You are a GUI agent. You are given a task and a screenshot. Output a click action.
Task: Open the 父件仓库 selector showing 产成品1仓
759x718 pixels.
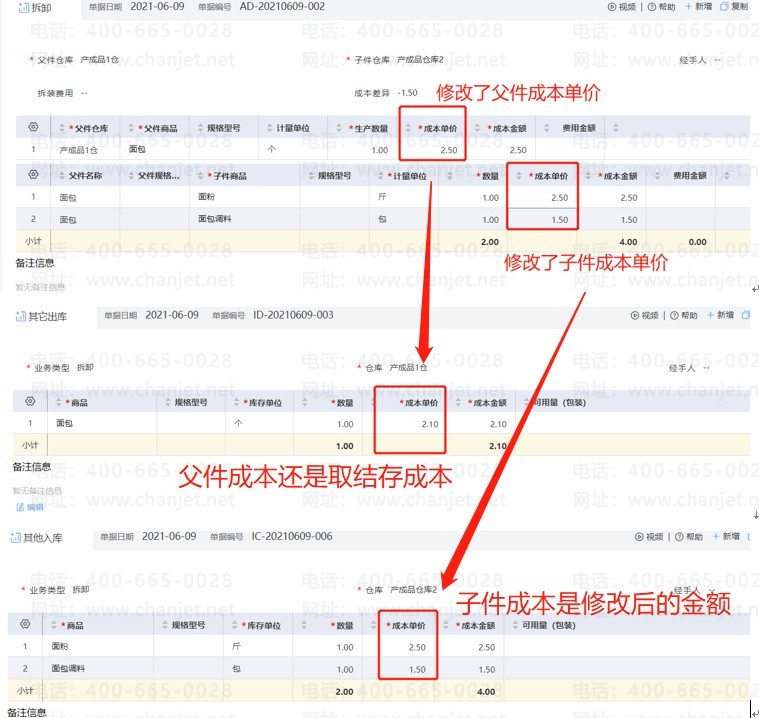97,60
